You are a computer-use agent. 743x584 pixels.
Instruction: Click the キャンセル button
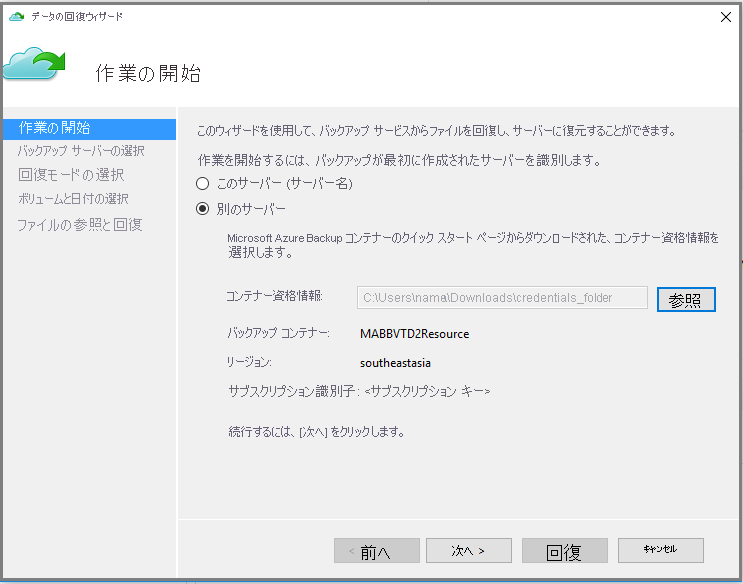(661, 550)
